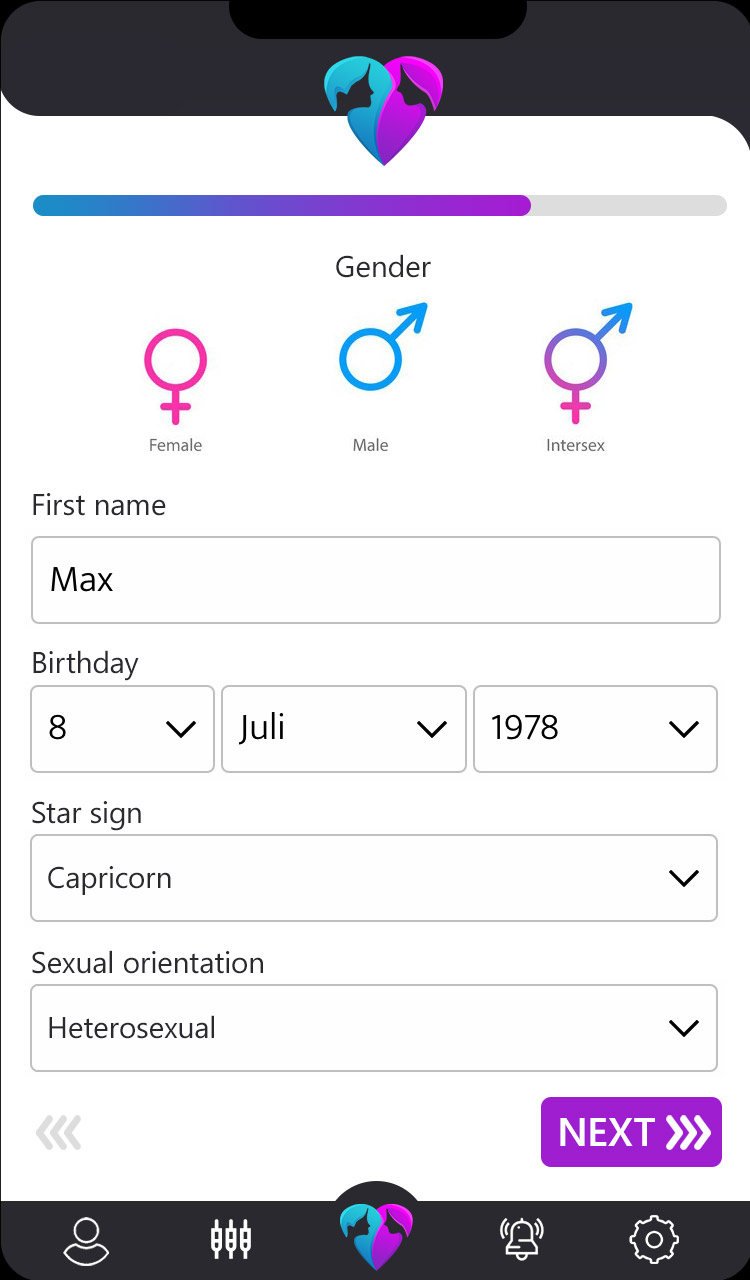Open the birthday month dropdown showing Juli
The image size is (750, 1280).
click(x=344, y=729)
